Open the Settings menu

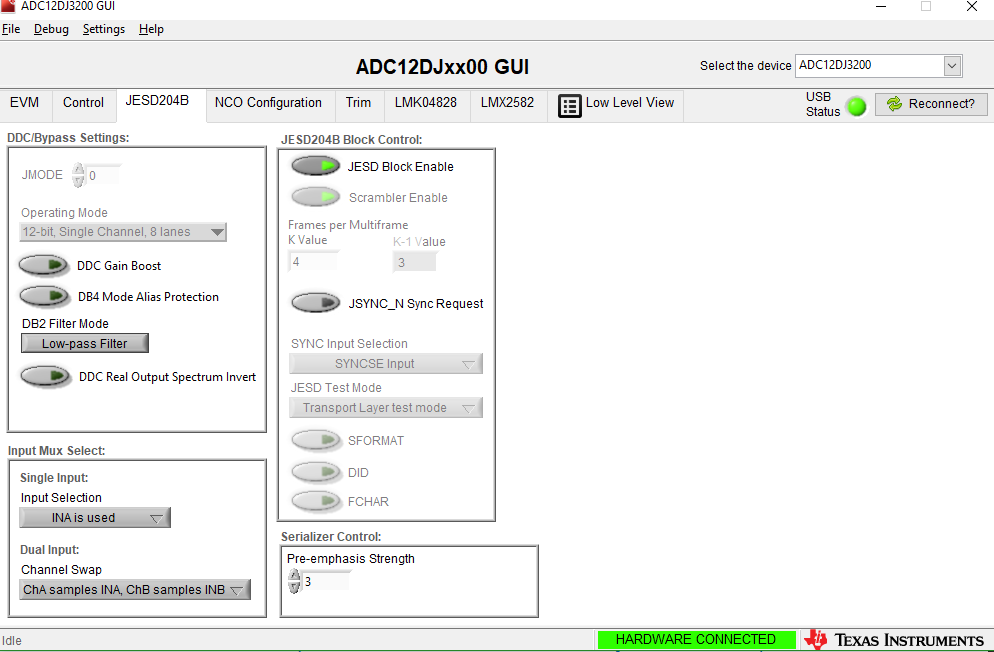pos(104,29)
